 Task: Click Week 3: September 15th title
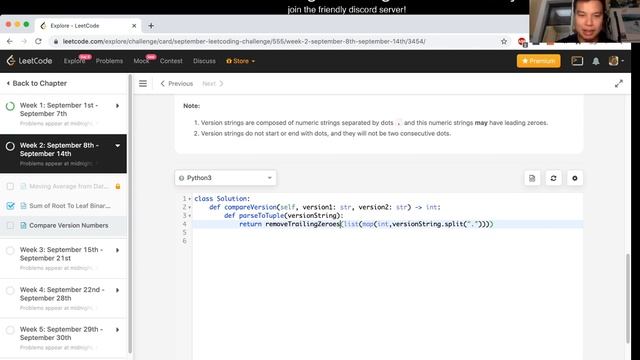tap(61, 254)
